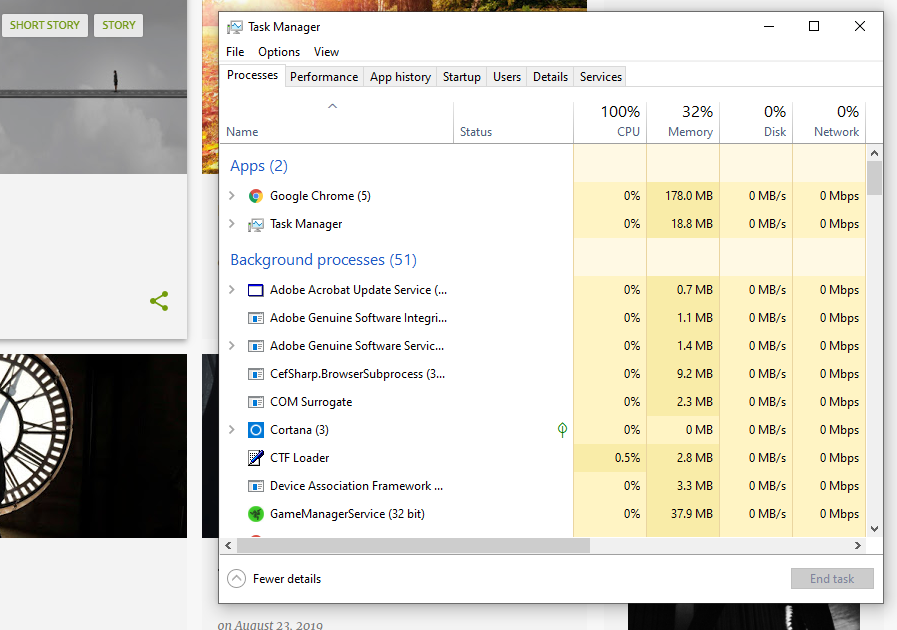Select the Device Association Framework process name

(356, 486)
